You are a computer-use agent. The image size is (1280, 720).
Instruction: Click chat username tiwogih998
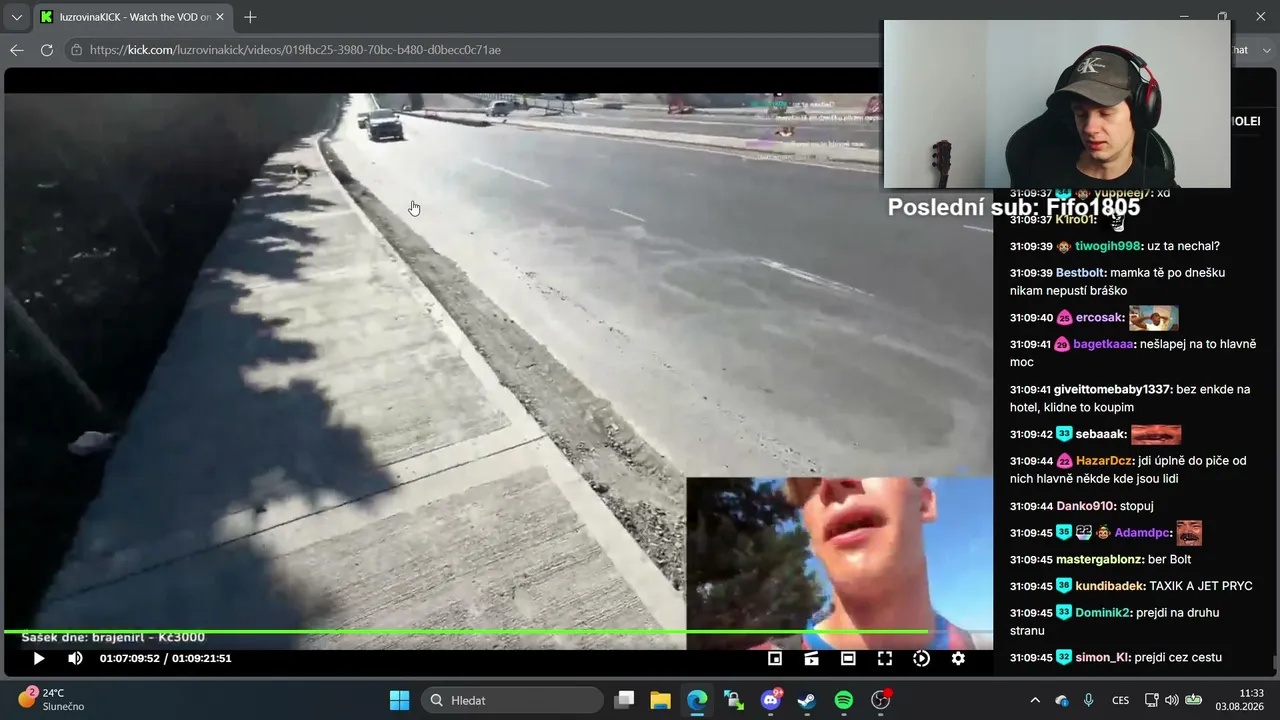tap(1108, 246)
